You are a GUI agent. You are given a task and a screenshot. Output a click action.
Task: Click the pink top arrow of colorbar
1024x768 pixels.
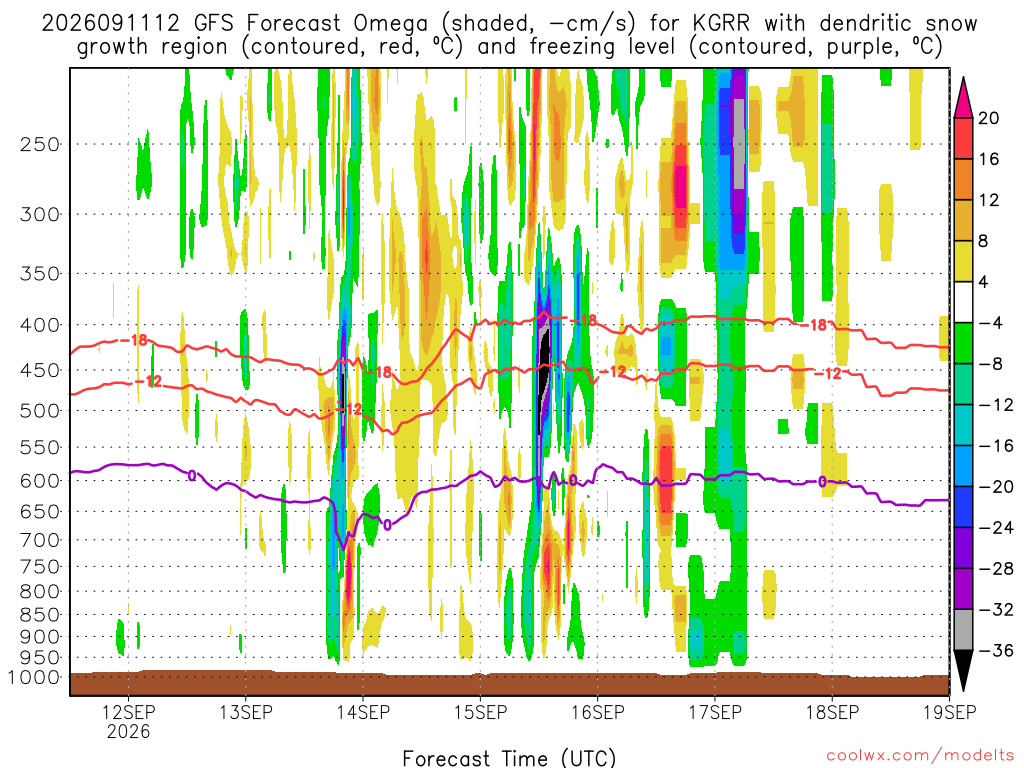pyautogui.click(x=963, y=97)
